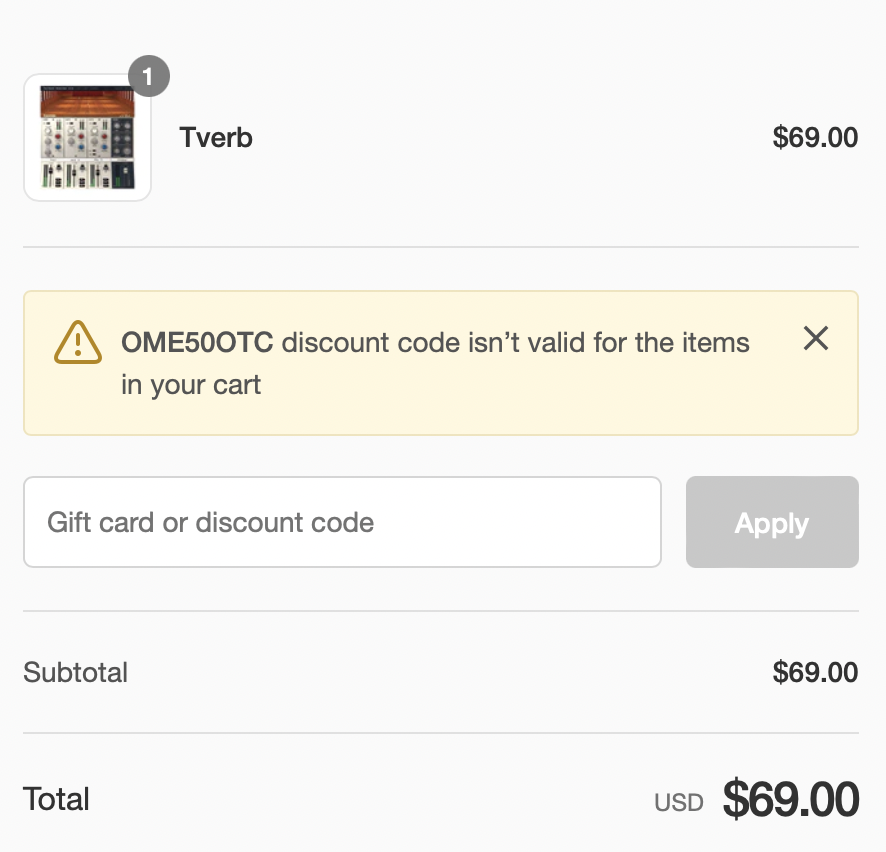This screenshot has width=886, height=852.
Task: Click the Tverb product name
Action: pos(216,138)
